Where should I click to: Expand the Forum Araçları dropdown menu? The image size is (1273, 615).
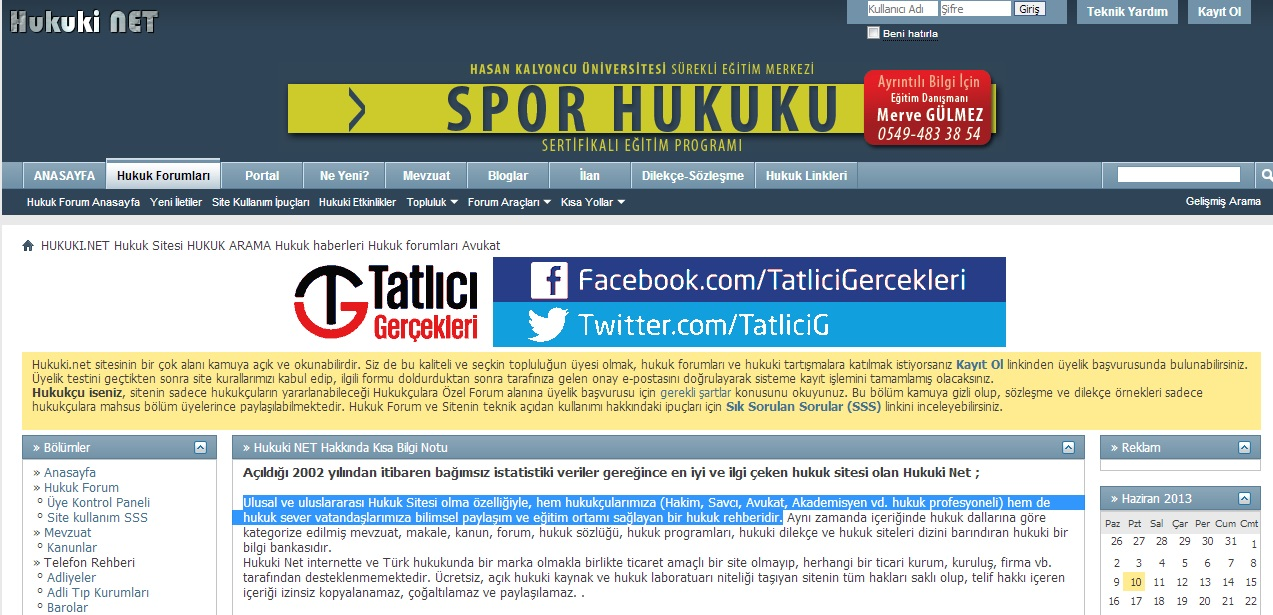click(x=509, y=202)
